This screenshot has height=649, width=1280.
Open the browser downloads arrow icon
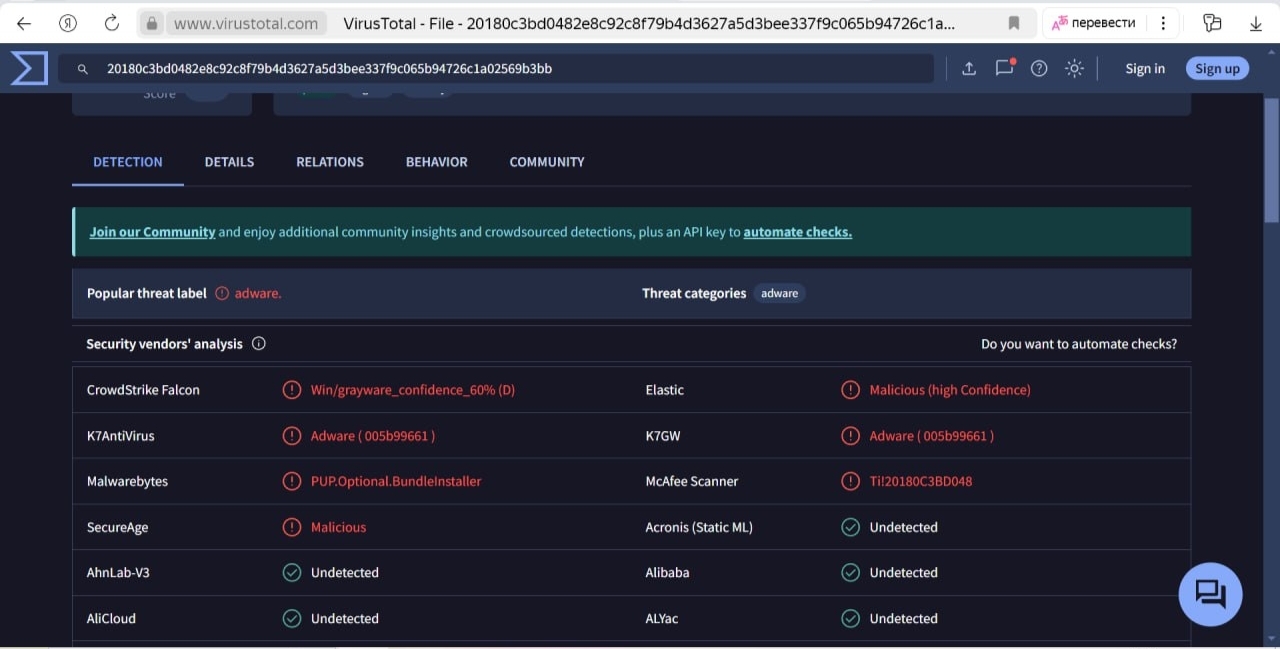[1257, 23]
